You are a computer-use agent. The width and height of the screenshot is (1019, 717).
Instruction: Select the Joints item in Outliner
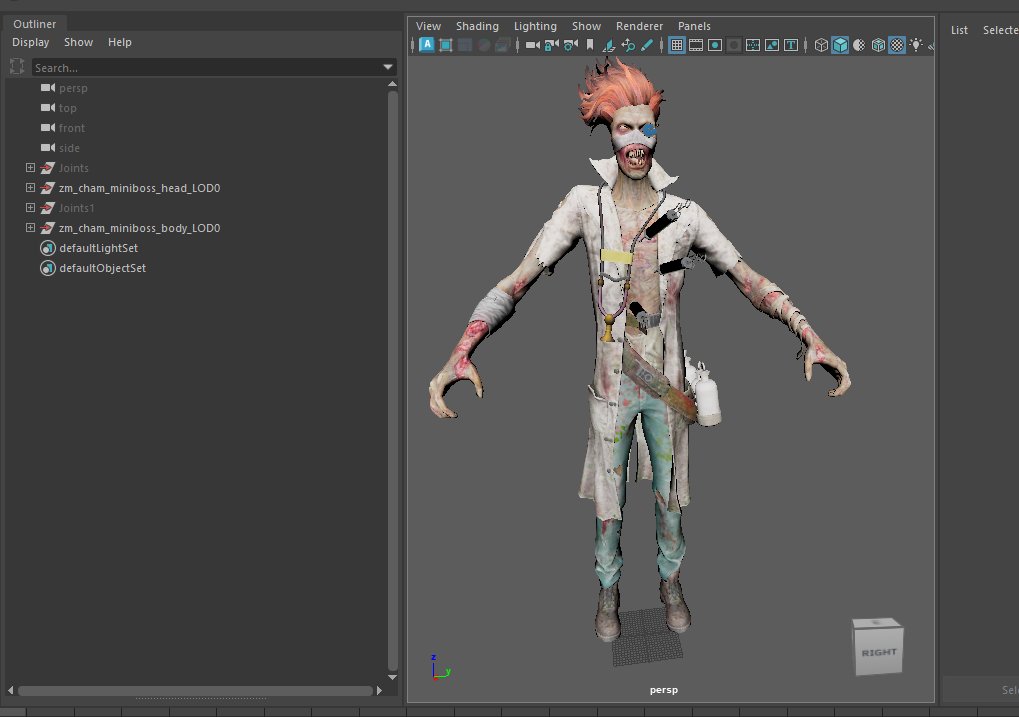(x=73, y=168)
